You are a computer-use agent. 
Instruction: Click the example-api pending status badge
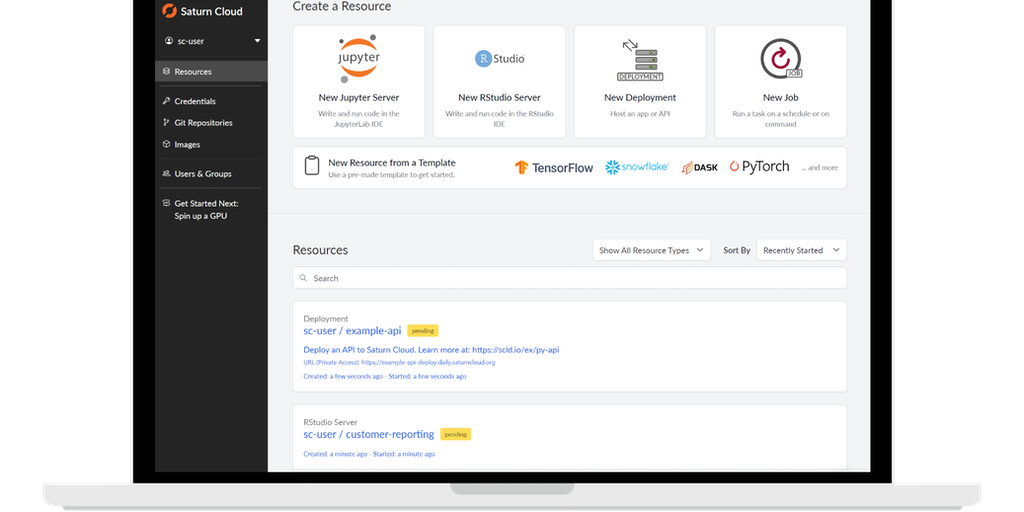(423, 330)
